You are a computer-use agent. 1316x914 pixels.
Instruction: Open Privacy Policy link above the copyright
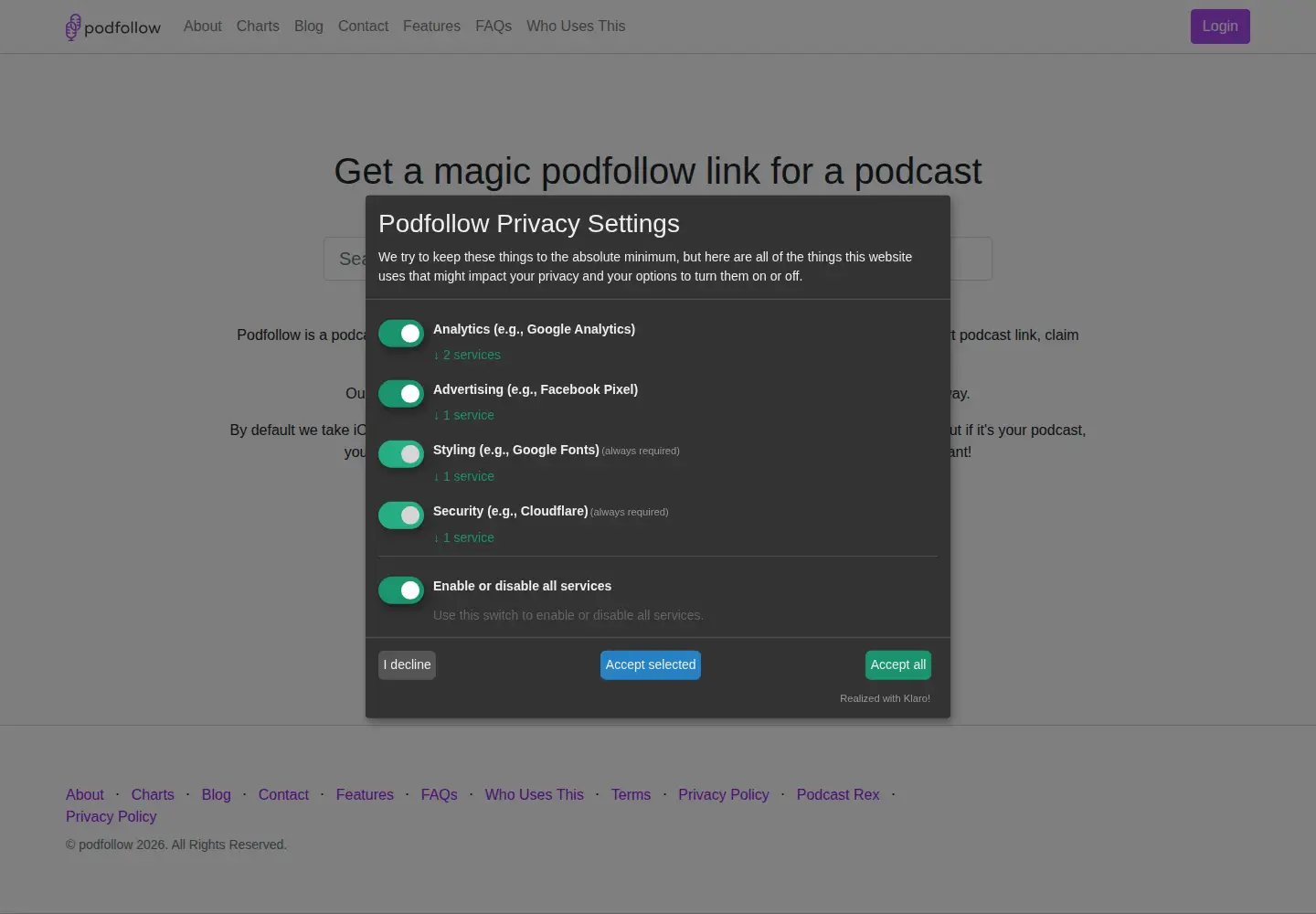pyautogui.click(x=111, y=817)
